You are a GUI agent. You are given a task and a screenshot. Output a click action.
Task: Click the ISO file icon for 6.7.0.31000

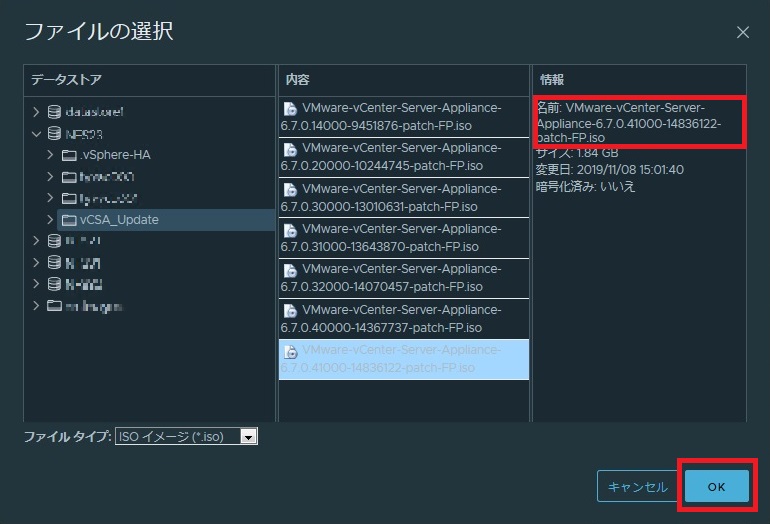[x=290, y=230]
